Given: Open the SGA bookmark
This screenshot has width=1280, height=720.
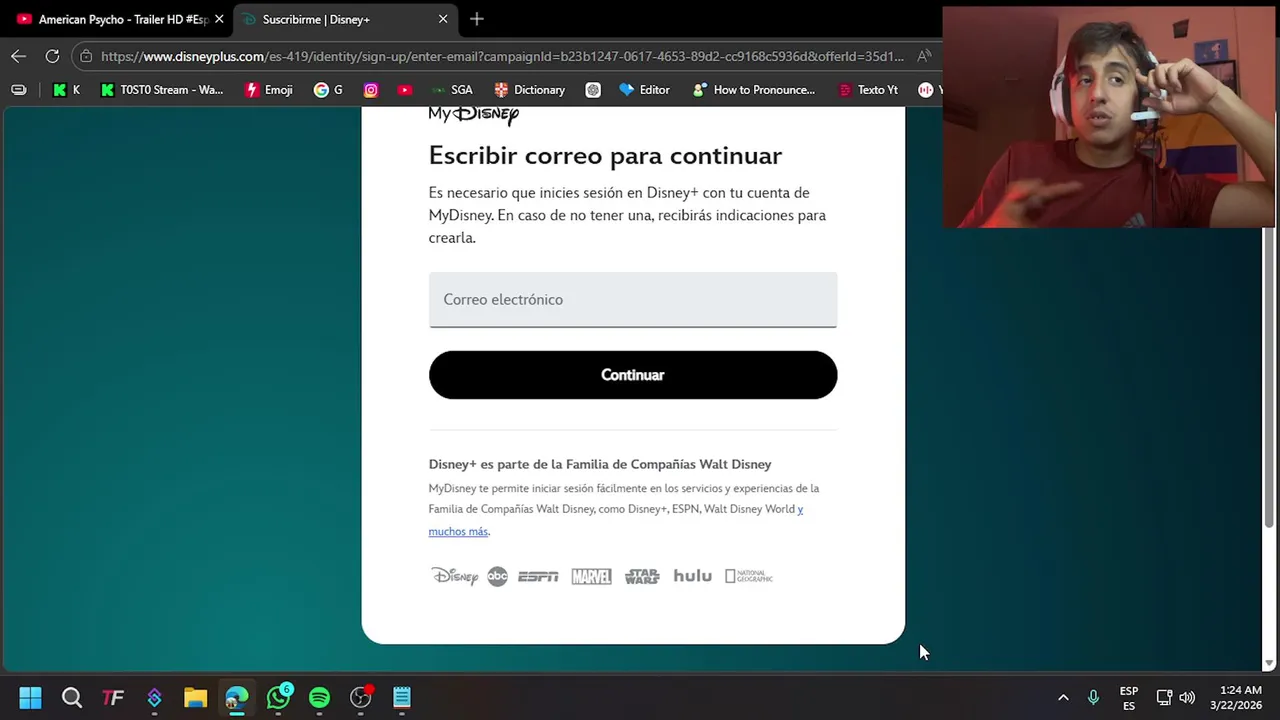Looking at the screenshot, I should coord(452,90).
